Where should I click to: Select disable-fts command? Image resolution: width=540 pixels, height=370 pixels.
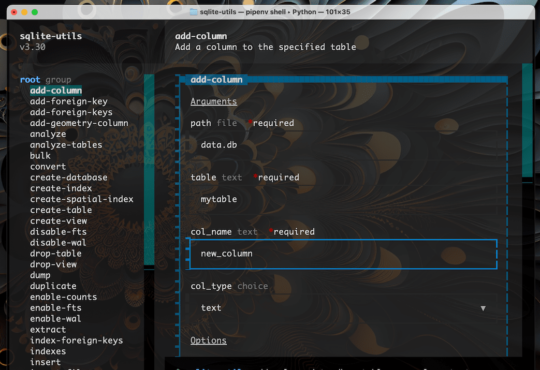58,232
